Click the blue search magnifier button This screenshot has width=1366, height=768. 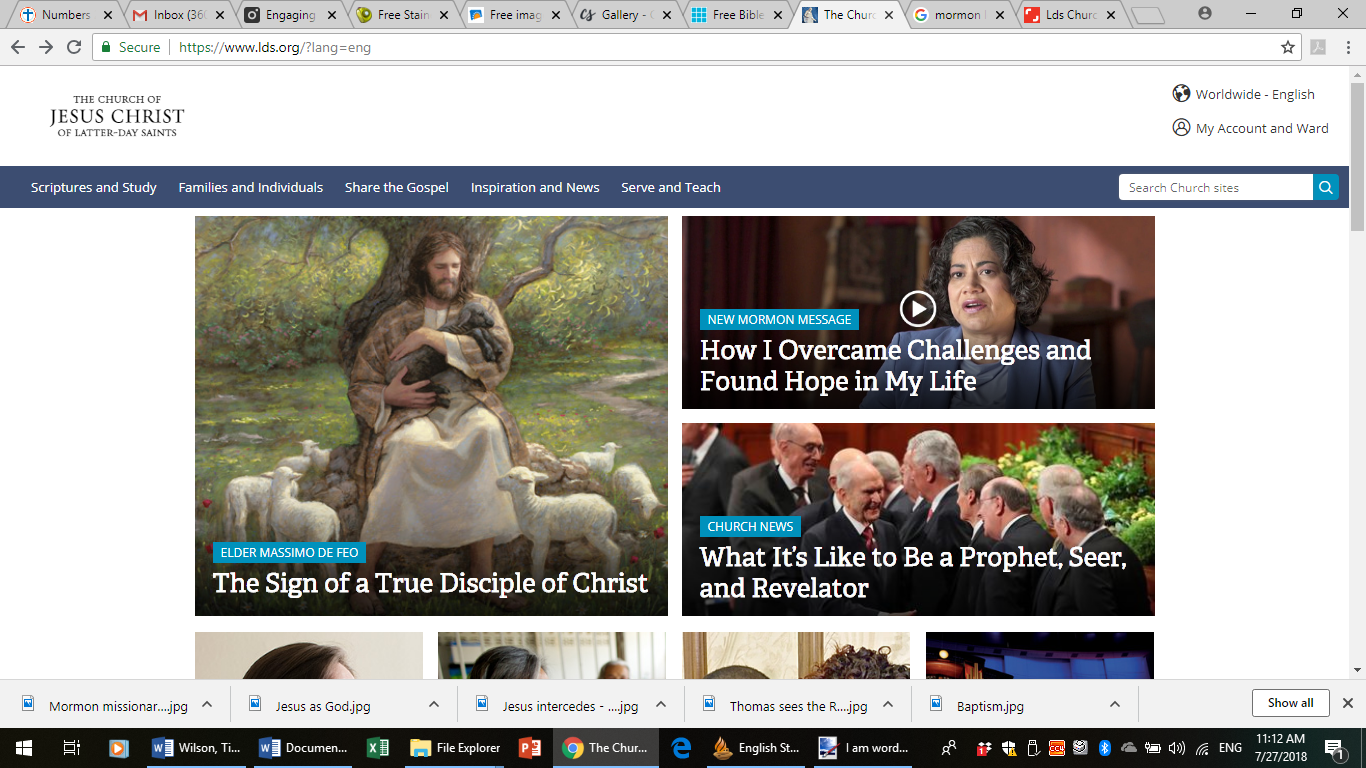pos(1326,187)
